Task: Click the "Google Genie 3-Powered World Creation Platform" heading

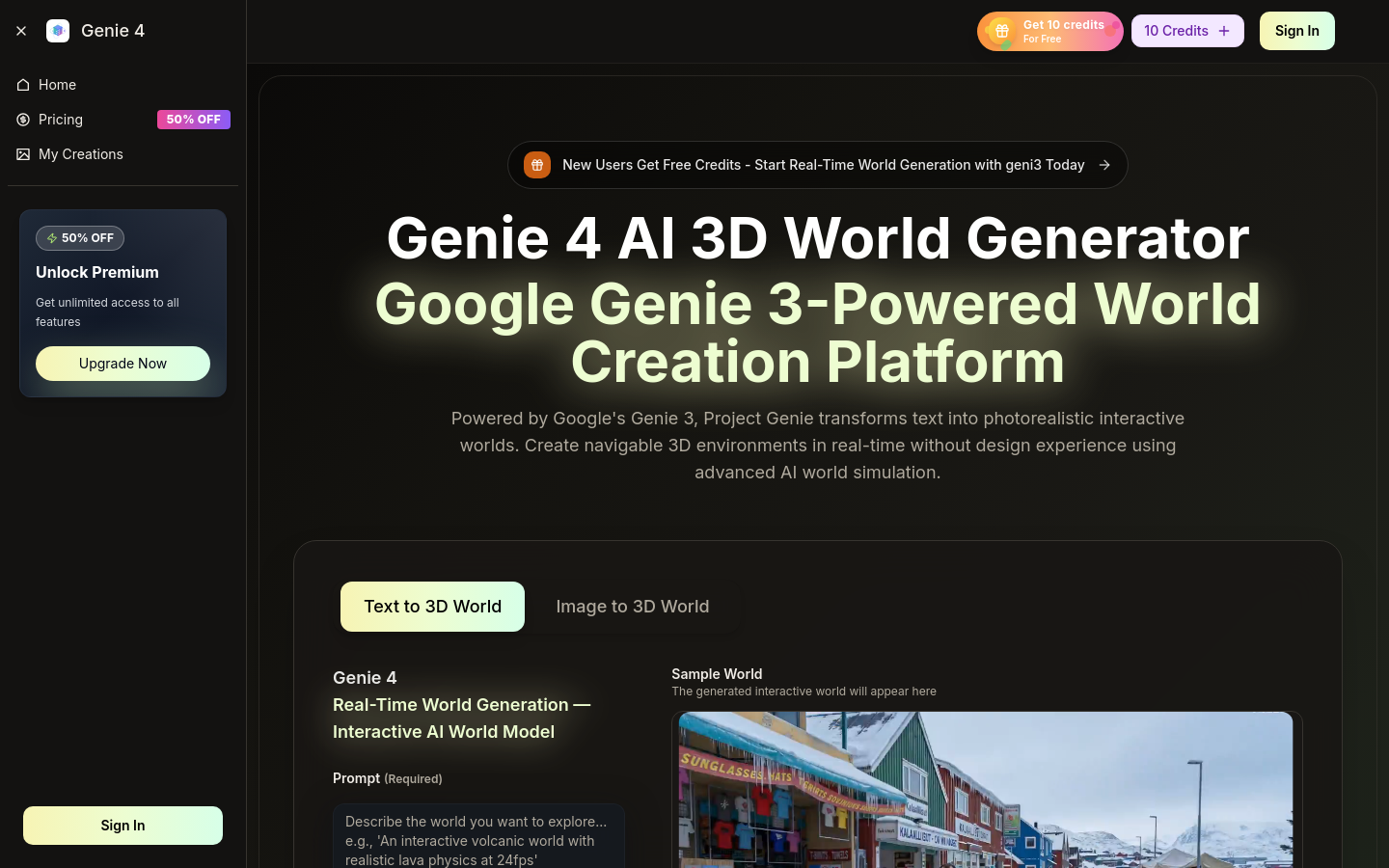Action: (818, 333)
